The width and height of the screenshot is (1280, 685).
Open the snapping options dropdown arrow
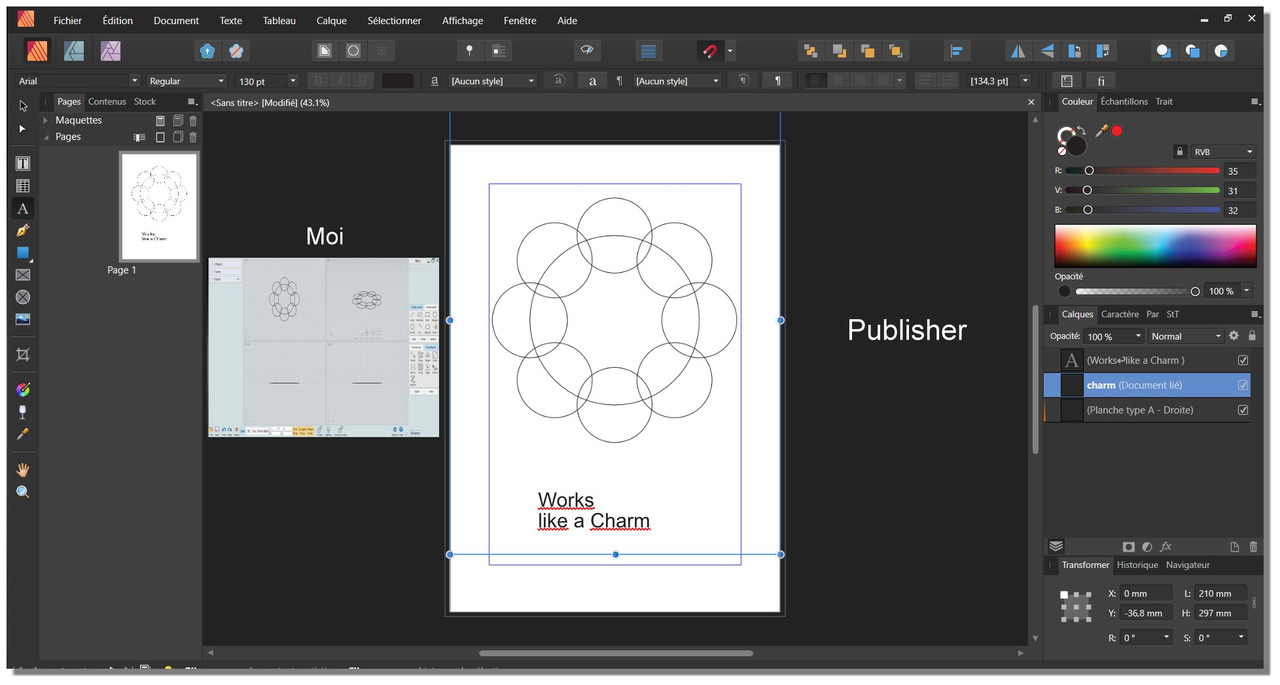(730, 50)
